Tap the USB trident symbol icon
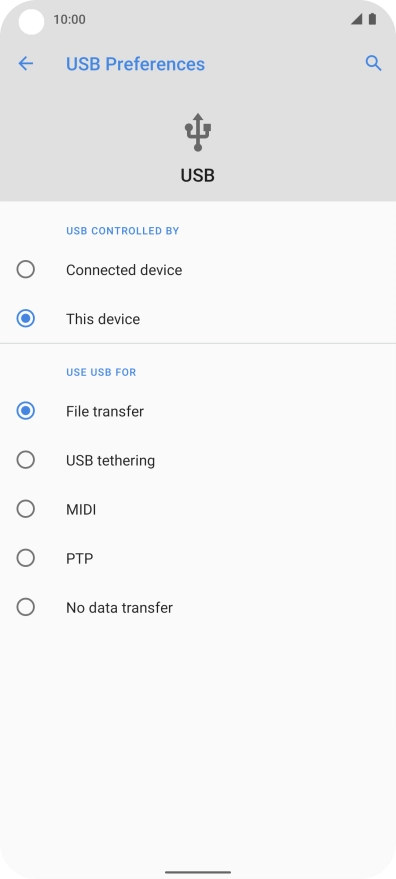 [198, 132]
